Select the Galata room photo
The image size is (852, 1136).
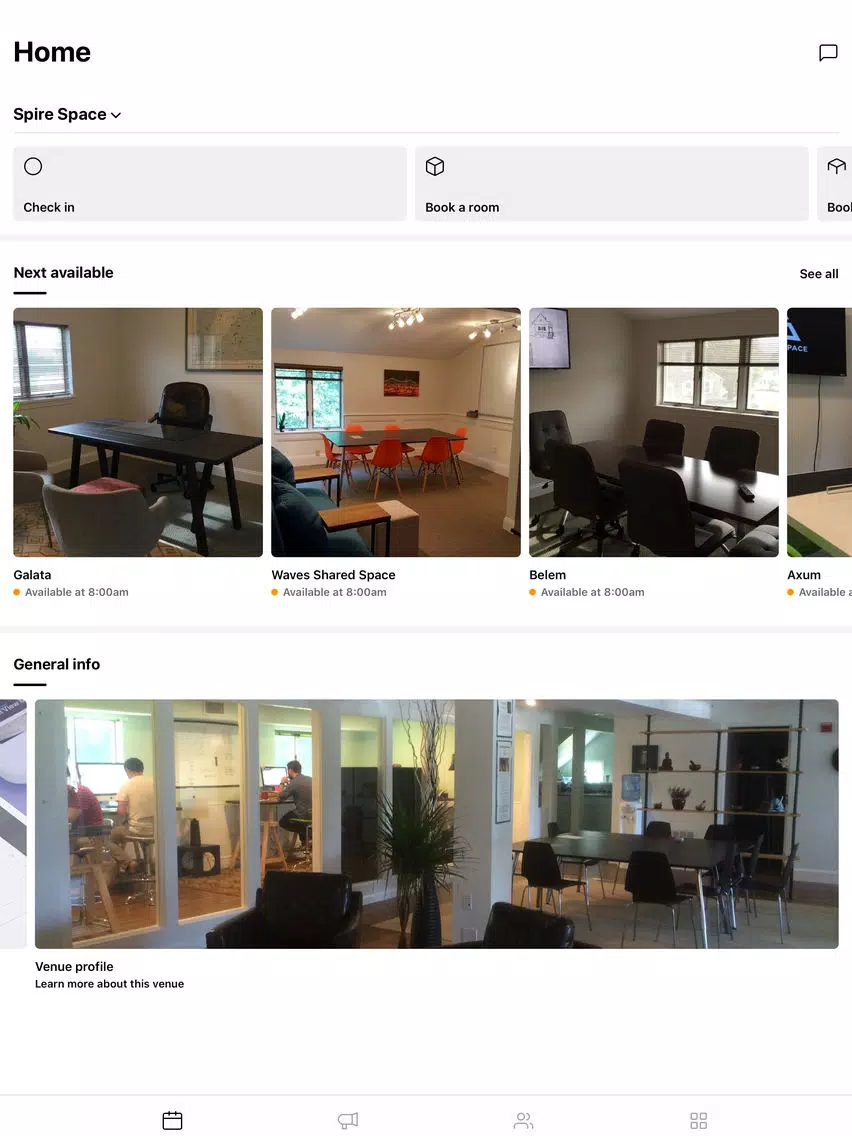138,433
